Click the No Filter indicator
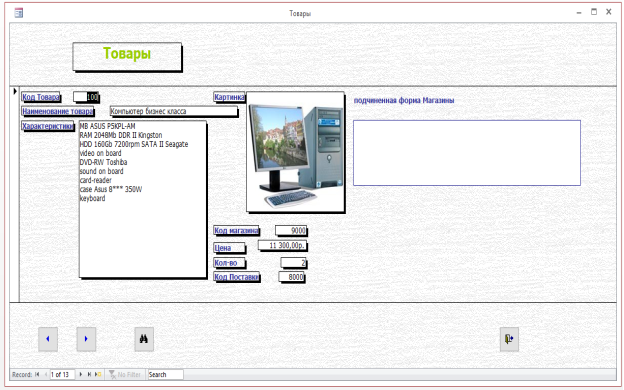Screen dimensions: 624x390 (x=125, y=374)
